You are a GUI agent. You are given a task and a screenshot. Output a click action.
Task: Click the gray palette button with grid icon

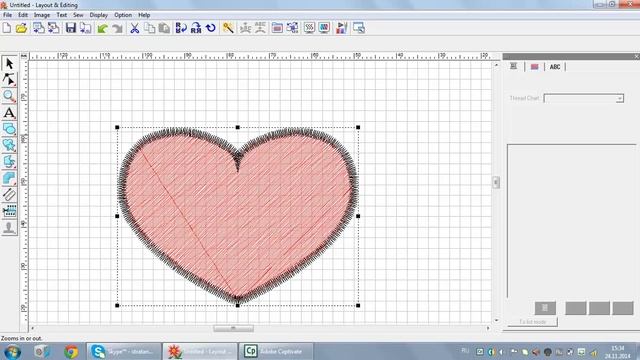tap(545, 308)
